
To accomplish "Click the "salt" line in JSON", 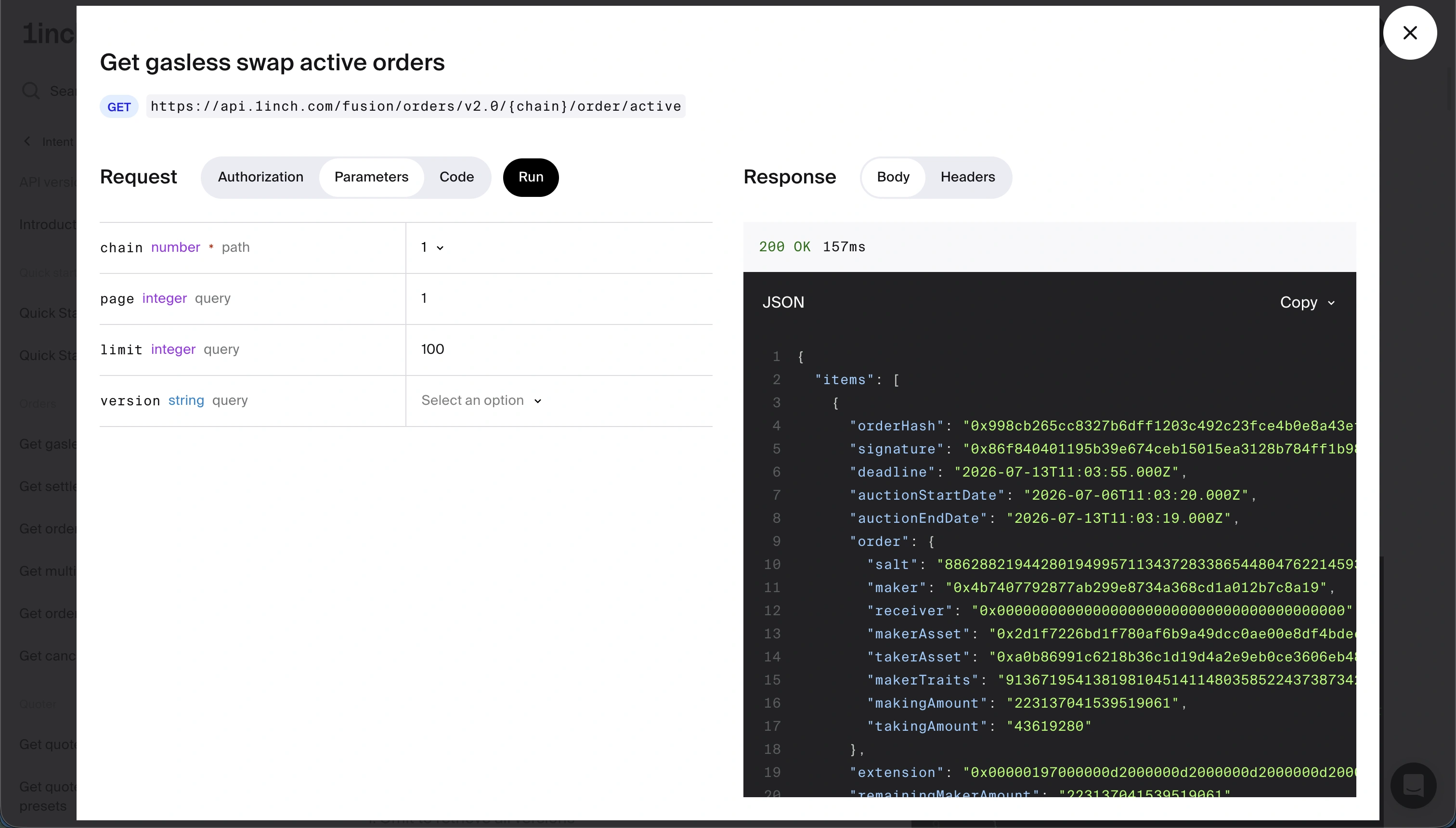I will point(1111,565).
